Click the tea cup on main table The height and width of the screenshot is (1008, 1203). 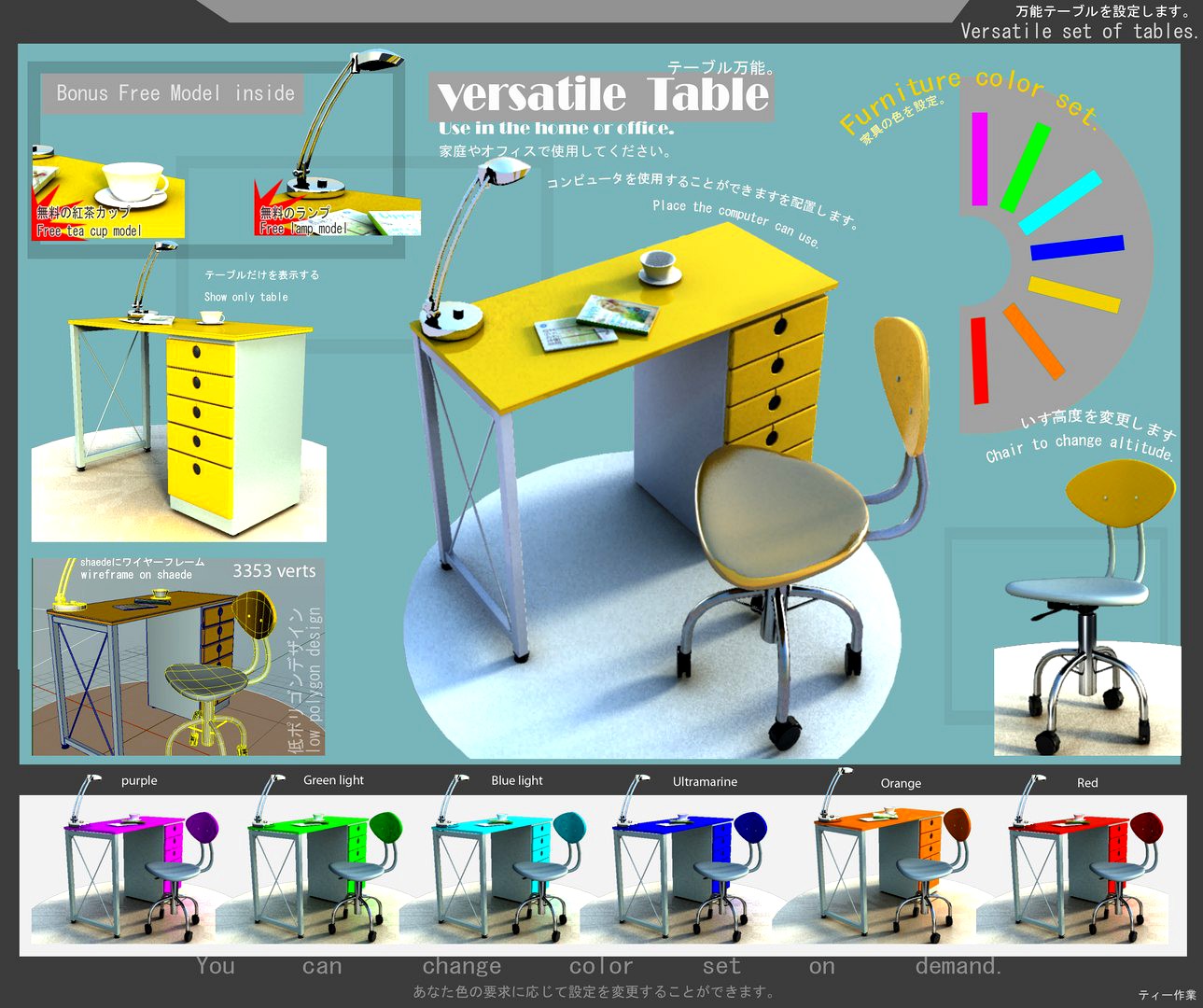pos(660,268)
